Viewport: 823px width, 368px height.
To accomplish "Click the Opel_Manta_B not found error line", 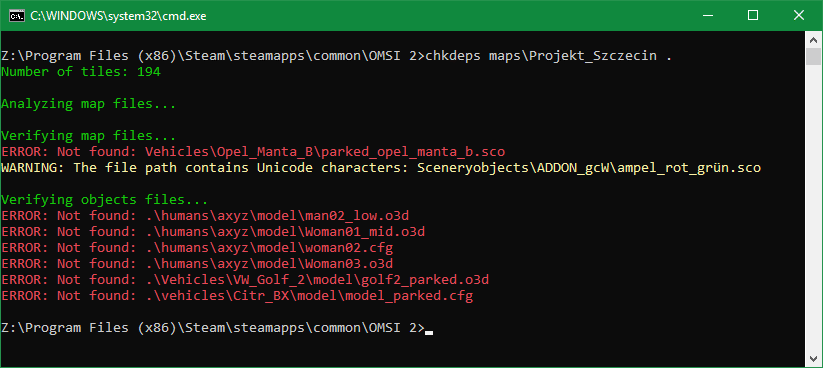I will tap(253, 152).
